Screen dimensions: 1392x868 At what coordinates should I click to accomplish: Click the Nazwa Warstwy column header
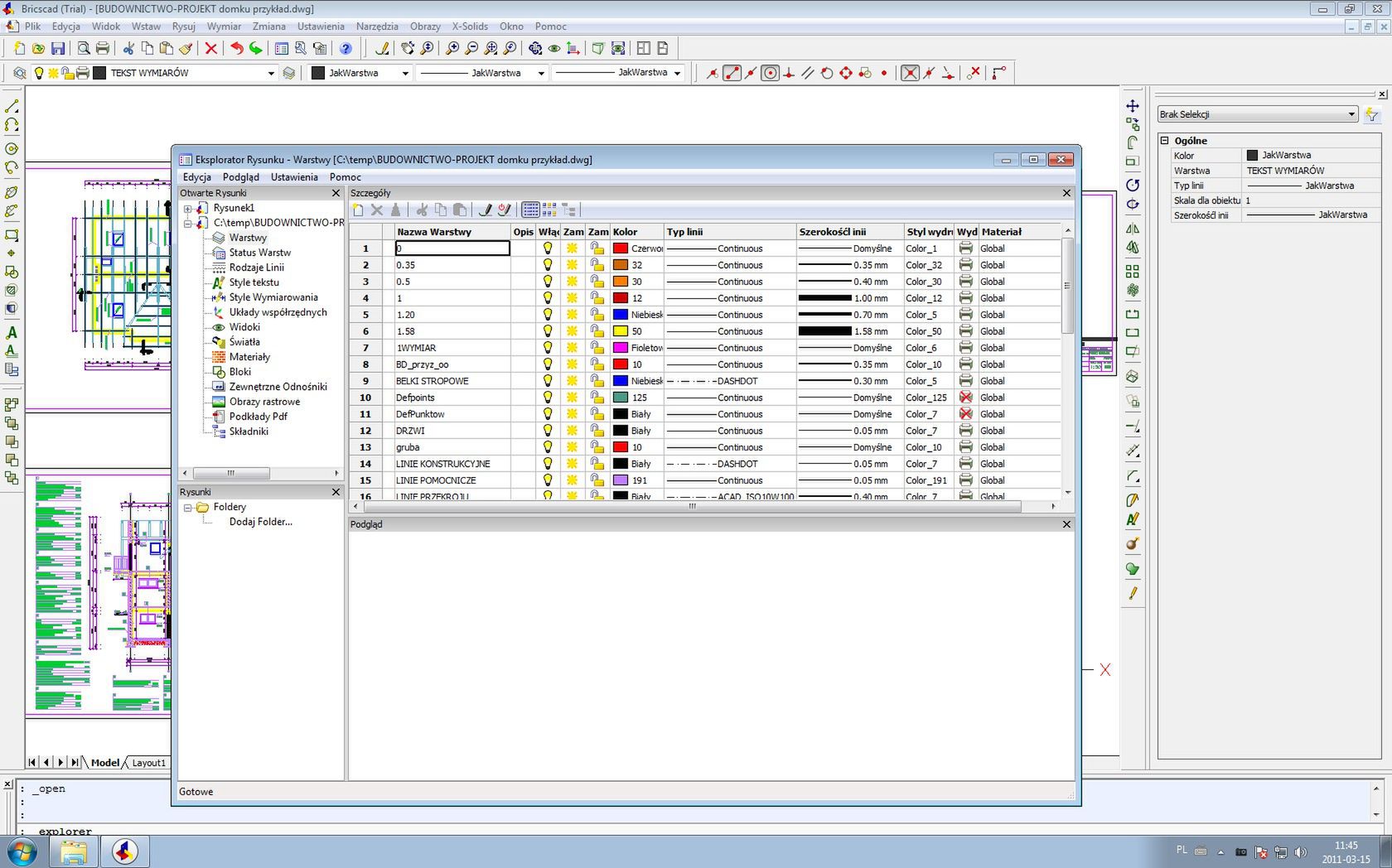click(x=452, y=232)
